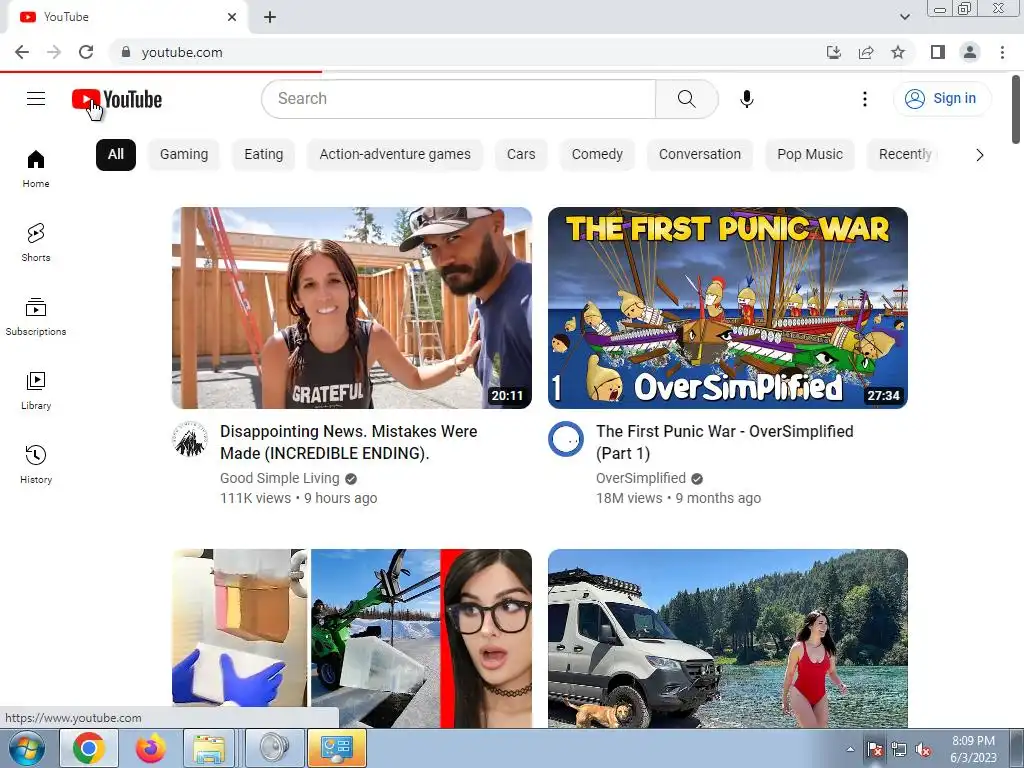The width and height of the screenshot is (1024, 768).
Task: Close the YouTube tab
Action: pyautogui.click(x=232, y=17)
